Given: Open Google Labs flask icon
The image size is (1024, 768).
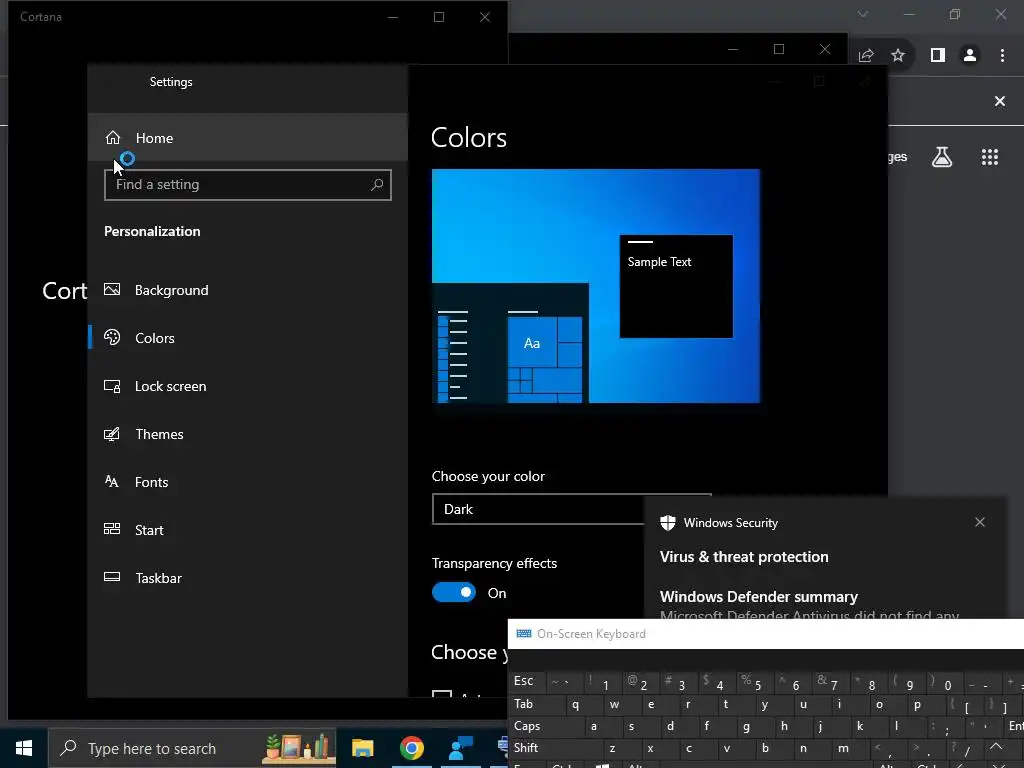Looking at the screenshot, I should [942, 157].
